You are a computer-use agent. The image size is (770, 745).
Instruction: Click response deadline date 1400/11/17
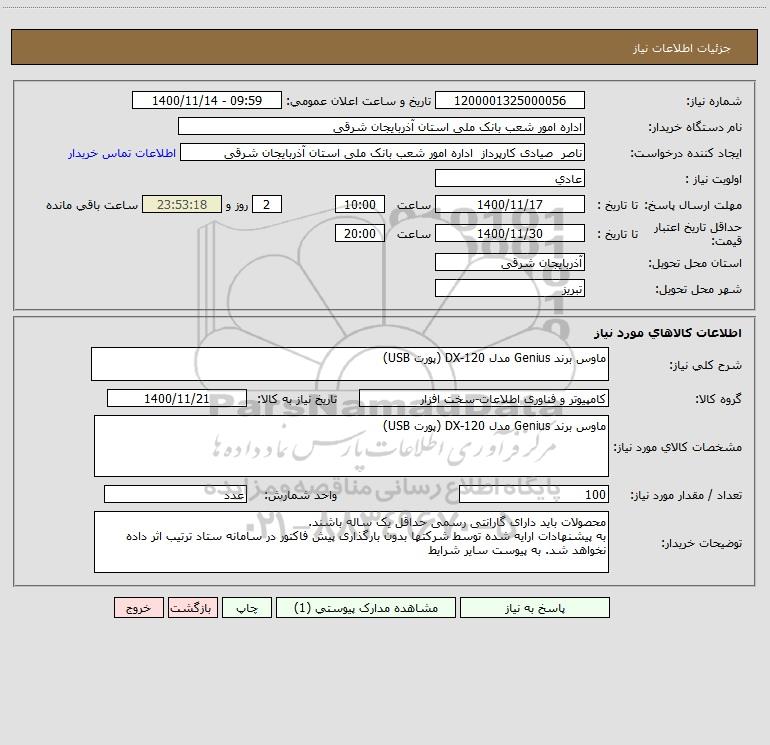tap(510, 204)
